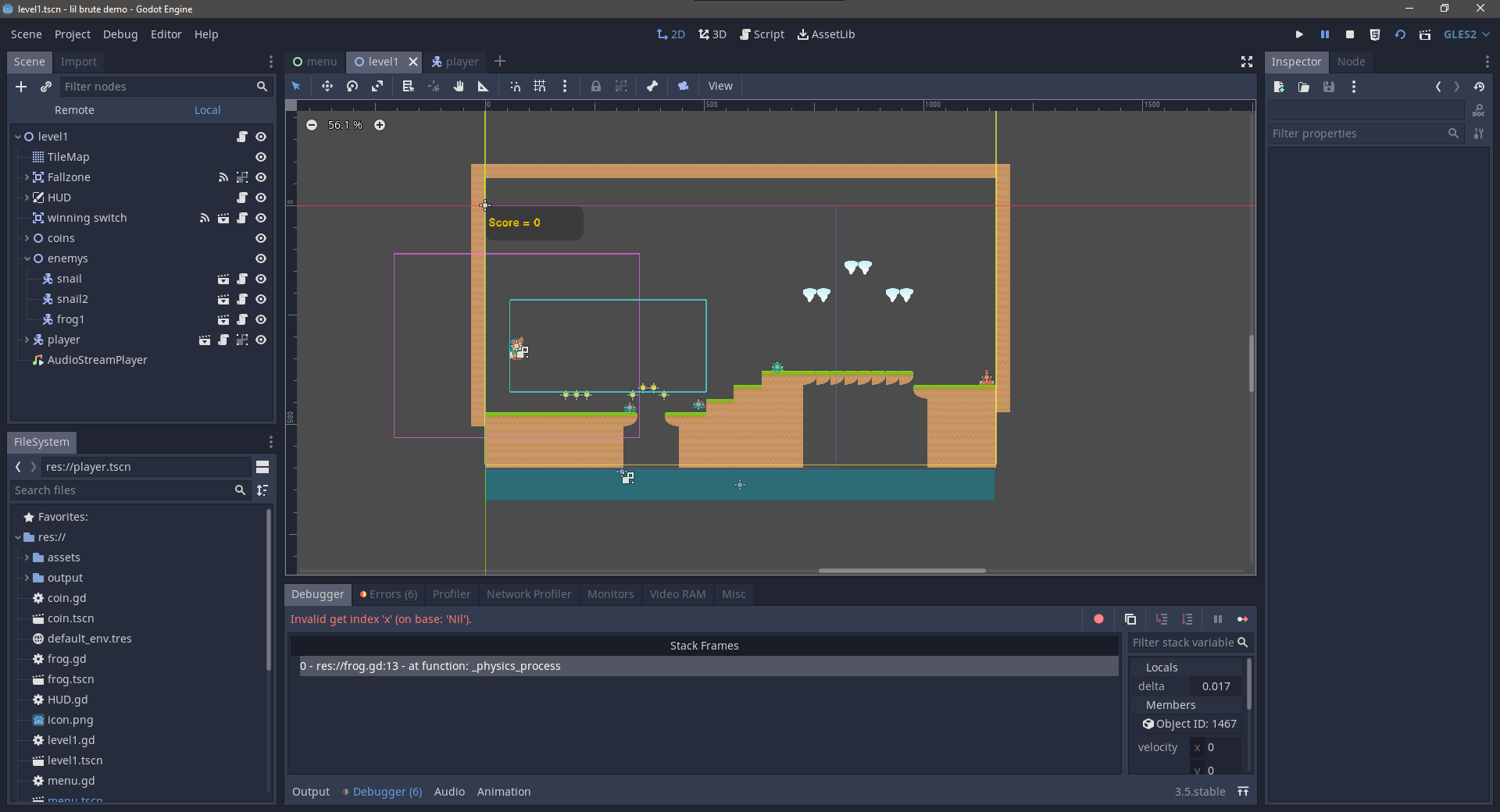Viewport: 1500px width, 812px height.
Task: Activate Move Mode tool in viewport toolbar
Action: (327, 86)
